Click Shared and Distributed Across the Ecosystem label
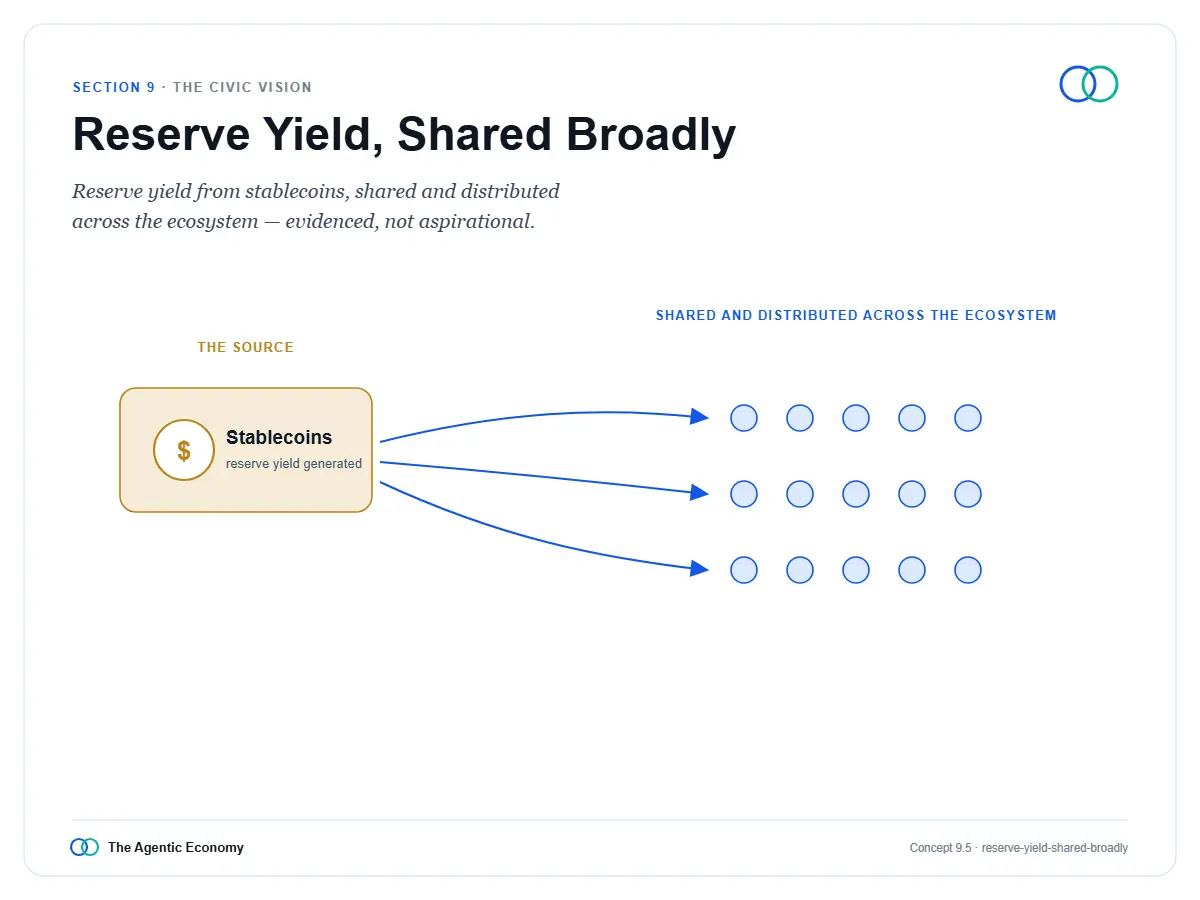This screenshot has width=1200, height=900. click(856, 315)
